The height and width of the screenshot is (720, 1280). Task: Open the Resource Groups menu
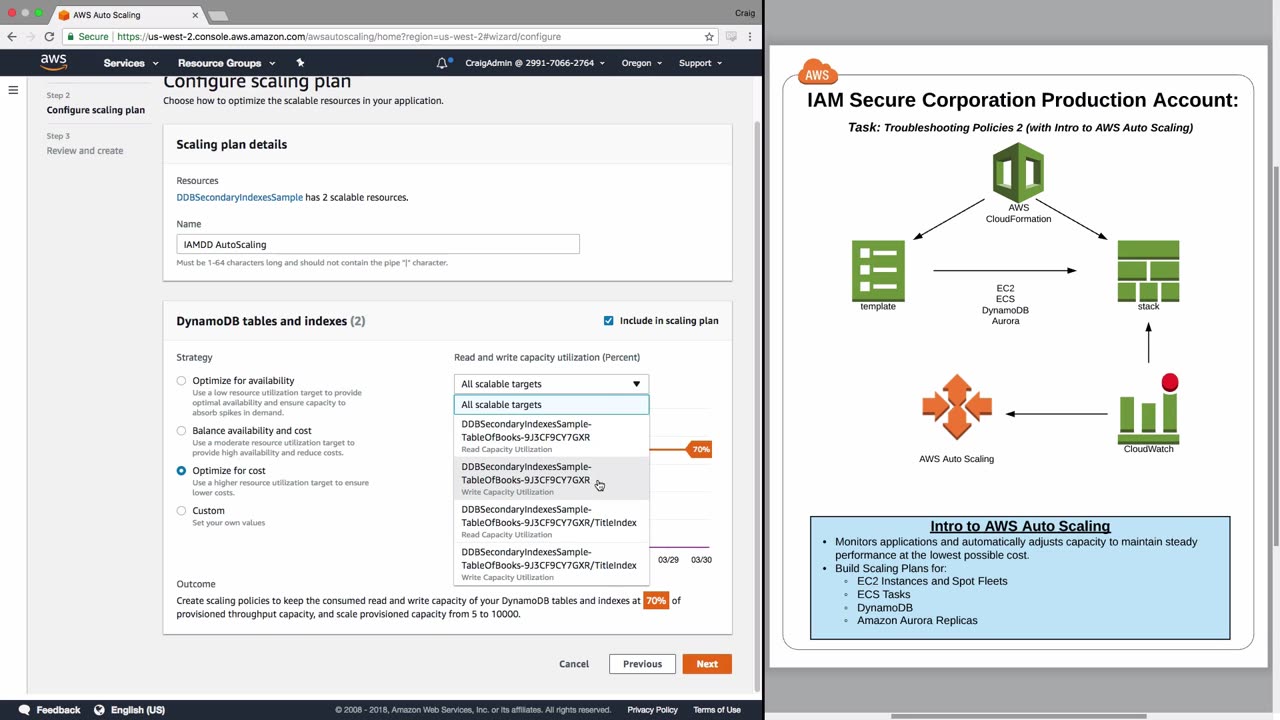pyautogui.click(x=226, y=63)
